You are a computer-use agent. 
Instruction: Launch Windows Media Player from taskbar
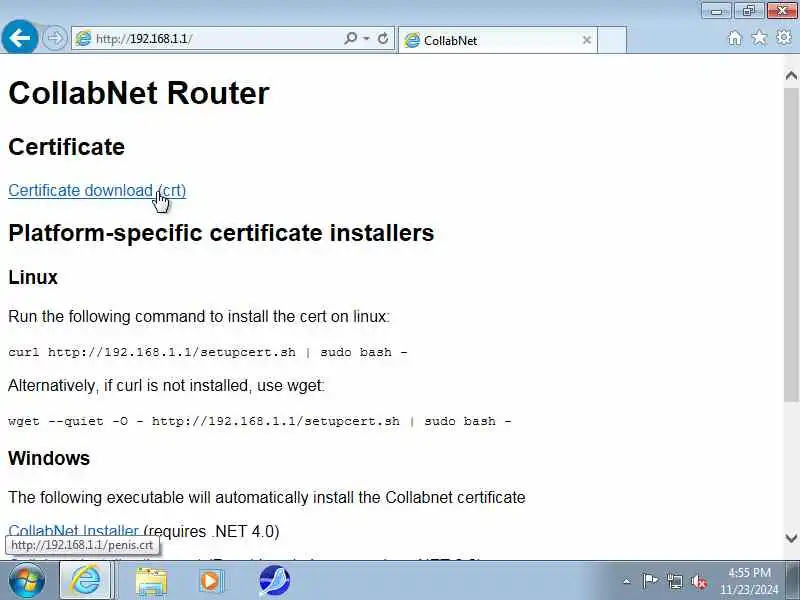tap(210, 581)
